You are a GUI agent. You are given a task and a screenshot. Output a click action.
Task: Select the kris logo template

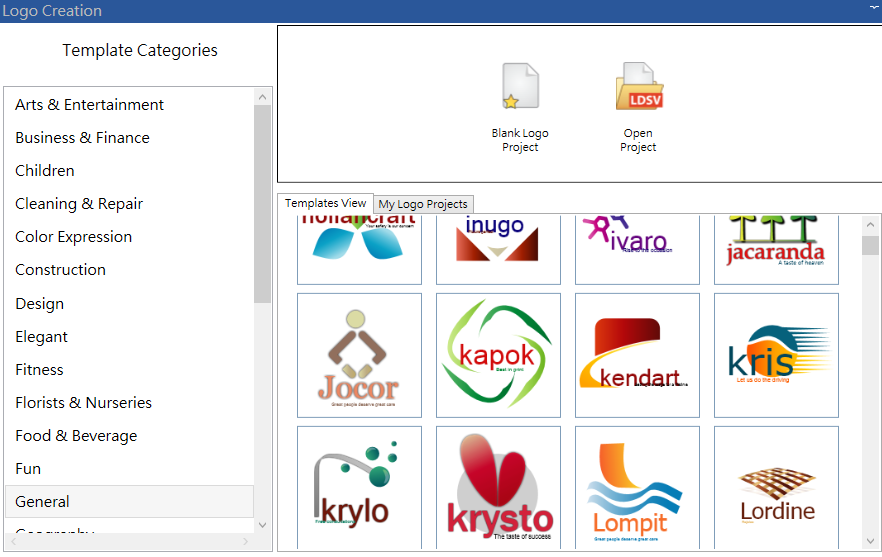[x=776, y=355]
